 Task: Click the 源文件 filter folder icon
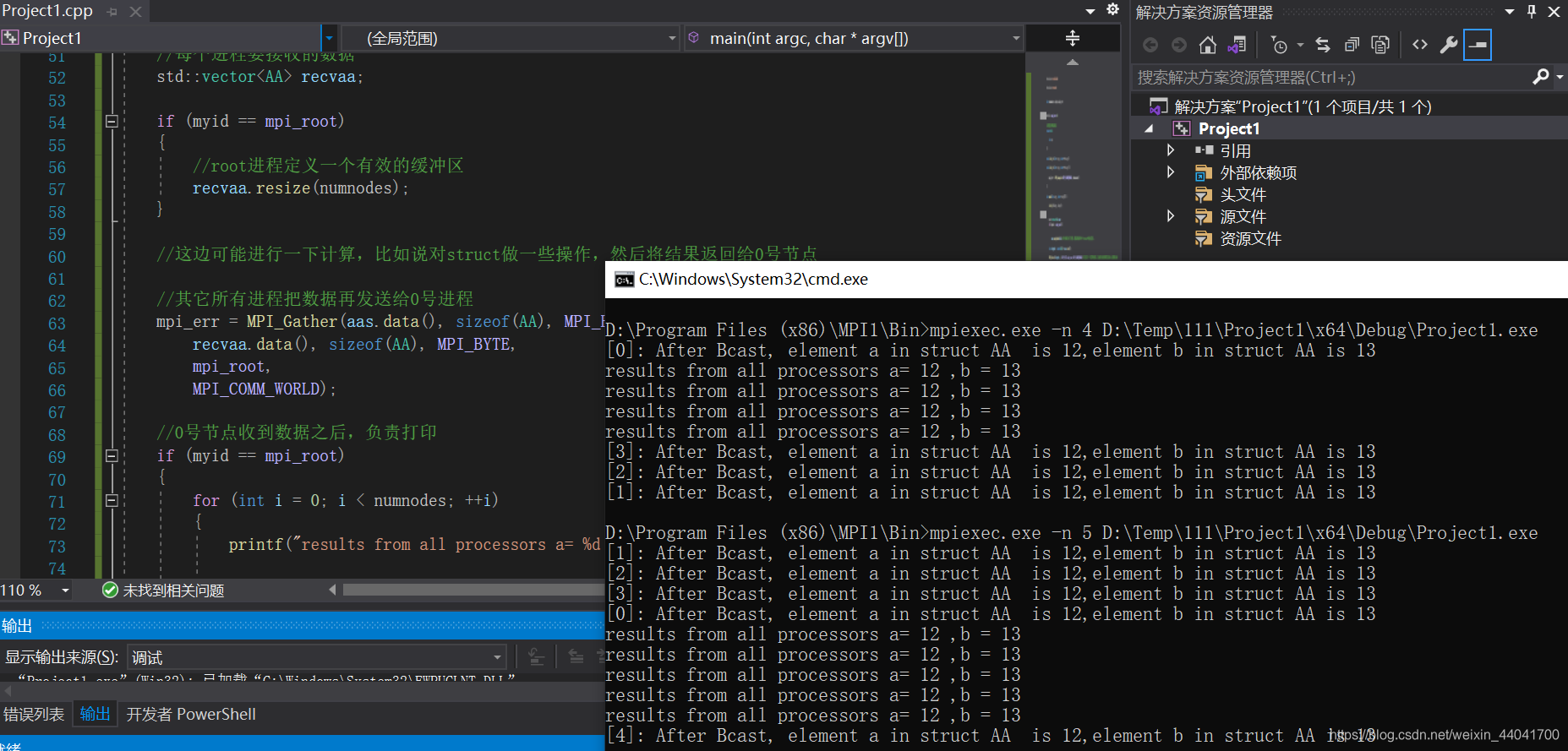point(1204,217)
